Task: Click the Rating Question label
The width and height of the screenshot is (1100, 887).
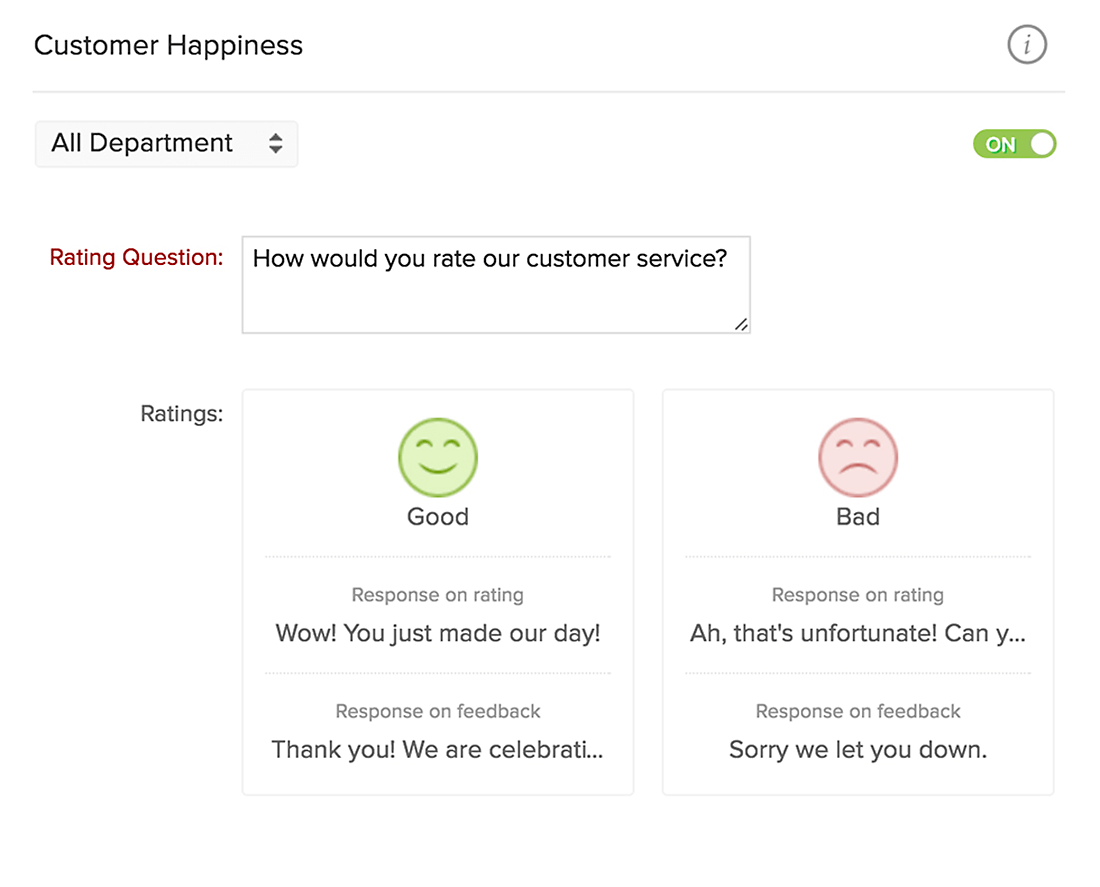Action: 136,257
